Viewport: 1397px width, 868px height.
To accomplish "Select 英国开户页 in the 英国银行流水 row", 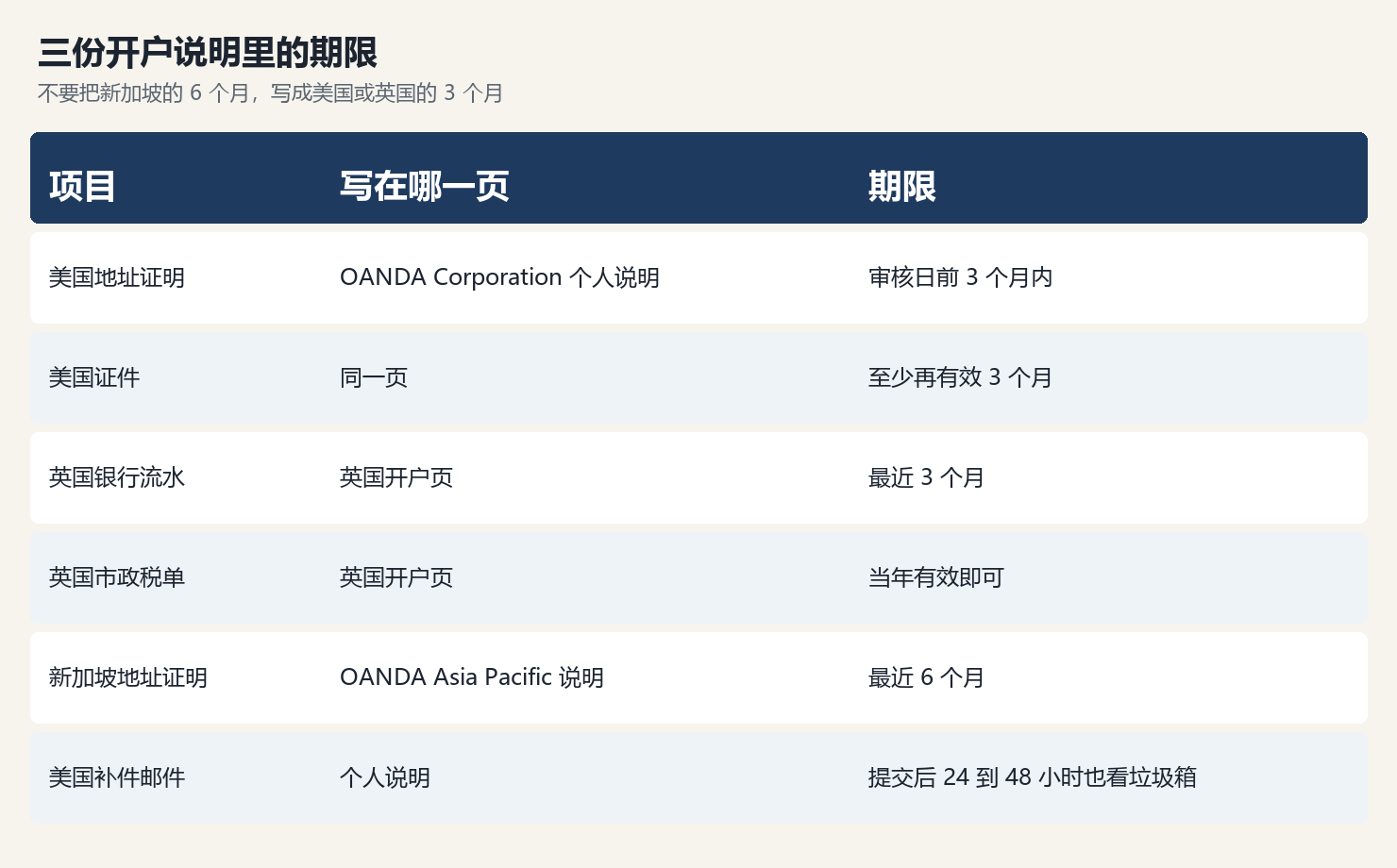I will pos(396,477).
